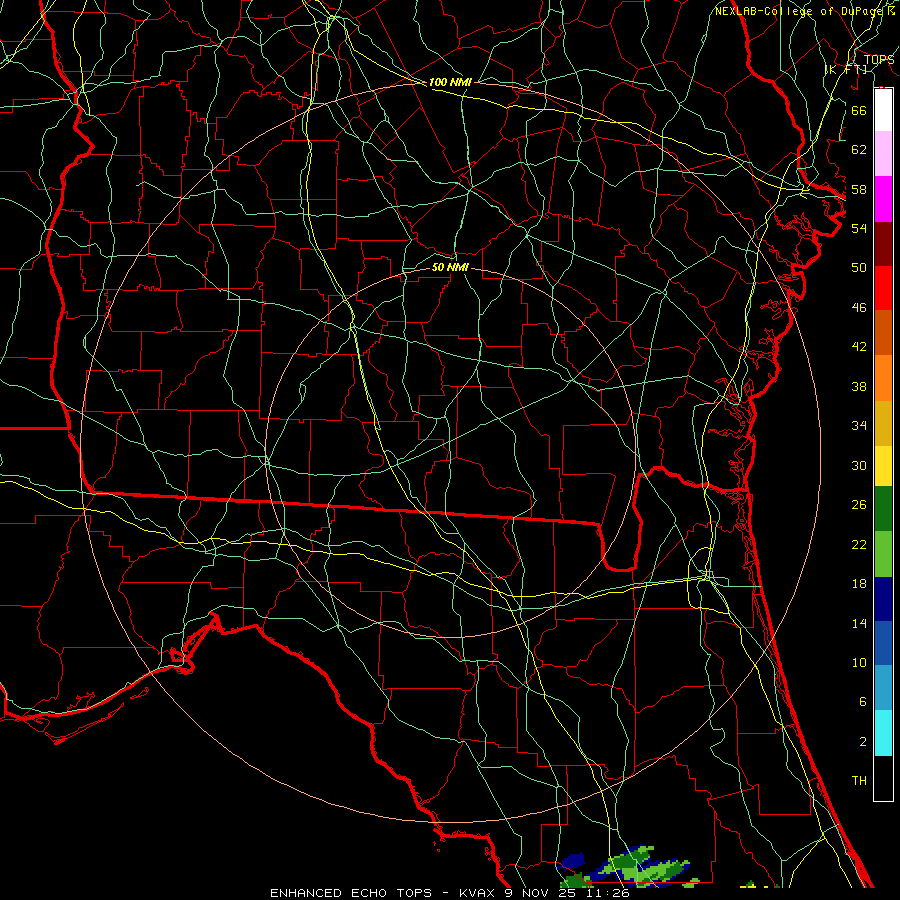Image resolution: width=900 pixels, height=900 pixels.
Task: Click the "50 NMI" range ring label
Action: click(450, 267)
